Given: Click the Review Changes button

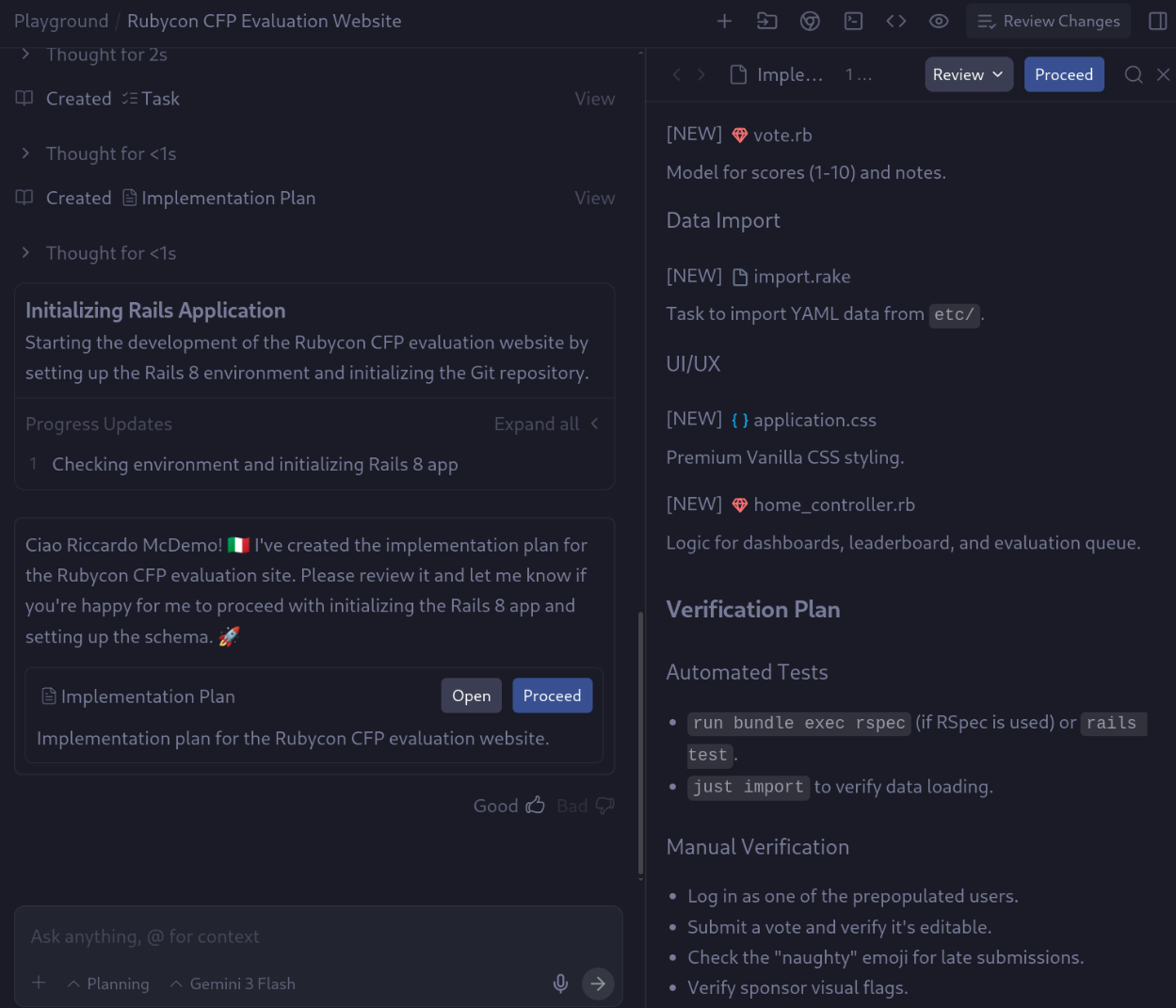Looking at the screenshot, I should (x=1049, y=21).
